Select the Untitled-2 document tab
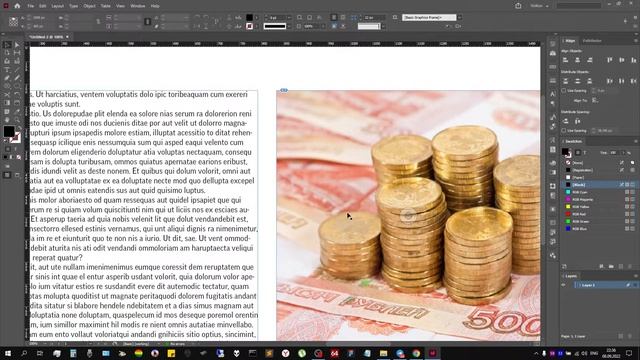 tap(46, 37)
